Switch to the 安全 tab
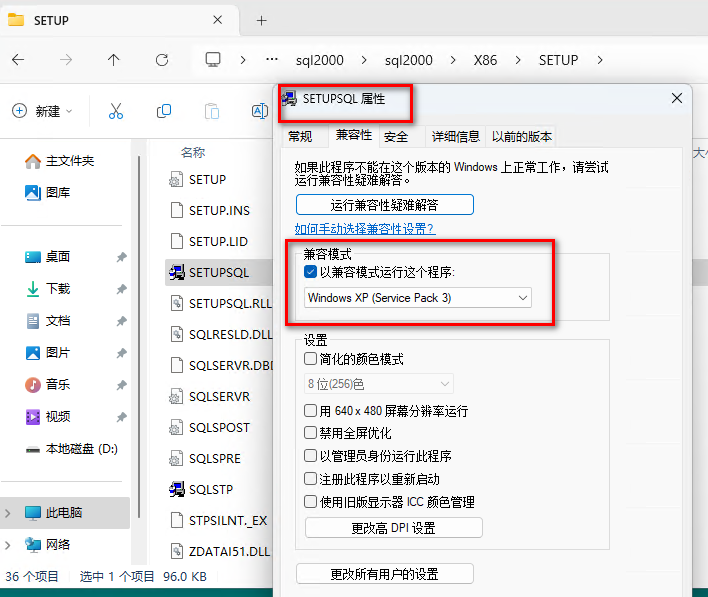Image resolution: width=708 pixels, height=597 pixels. pos(396,136)
